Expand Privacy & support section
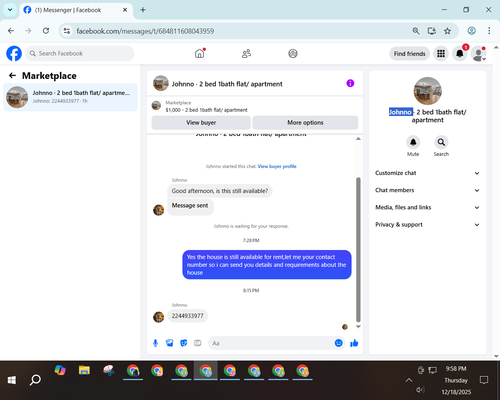Viewport: 500px width, 400px height. pyautogui.click(x=427, y=225)
